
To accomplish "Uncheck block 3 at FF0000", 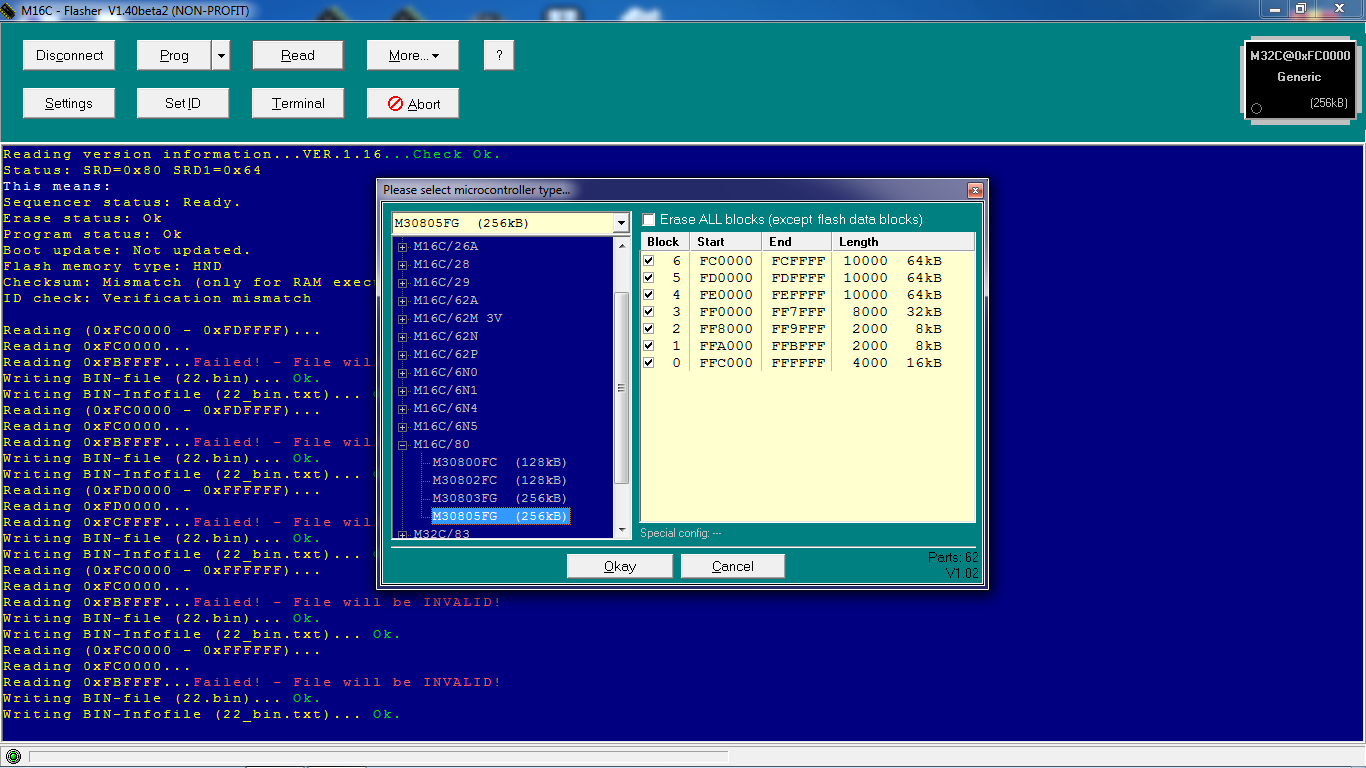I will point(649,312).
